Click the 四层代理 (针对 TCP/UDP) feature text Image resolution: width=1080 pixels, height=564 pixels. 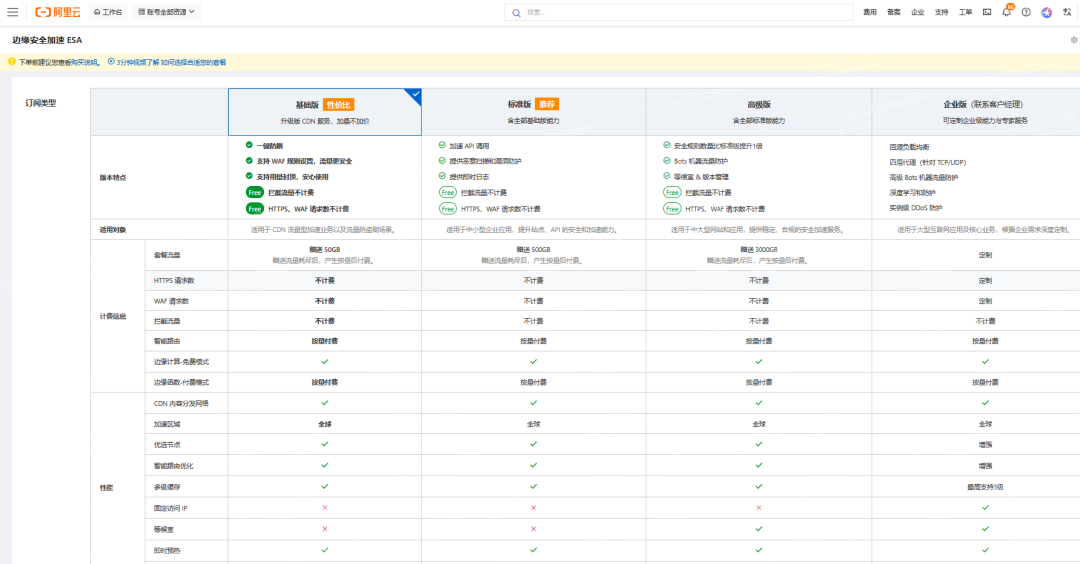click(x=927, y=163)
